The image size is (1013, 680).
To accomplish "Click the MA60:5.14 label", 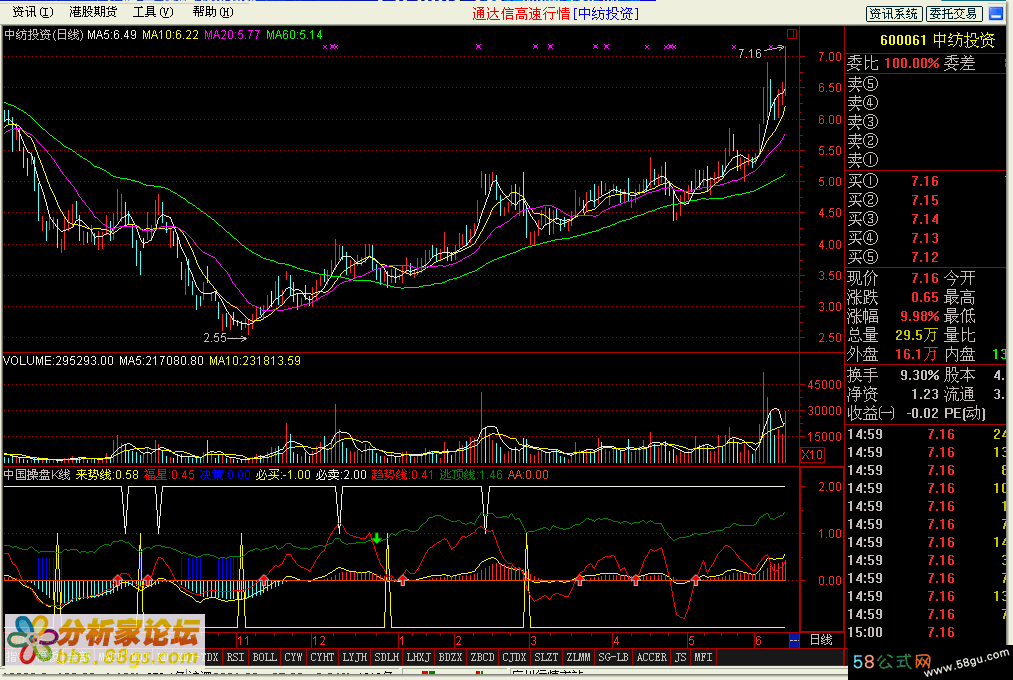I will [x=295, y=34].
